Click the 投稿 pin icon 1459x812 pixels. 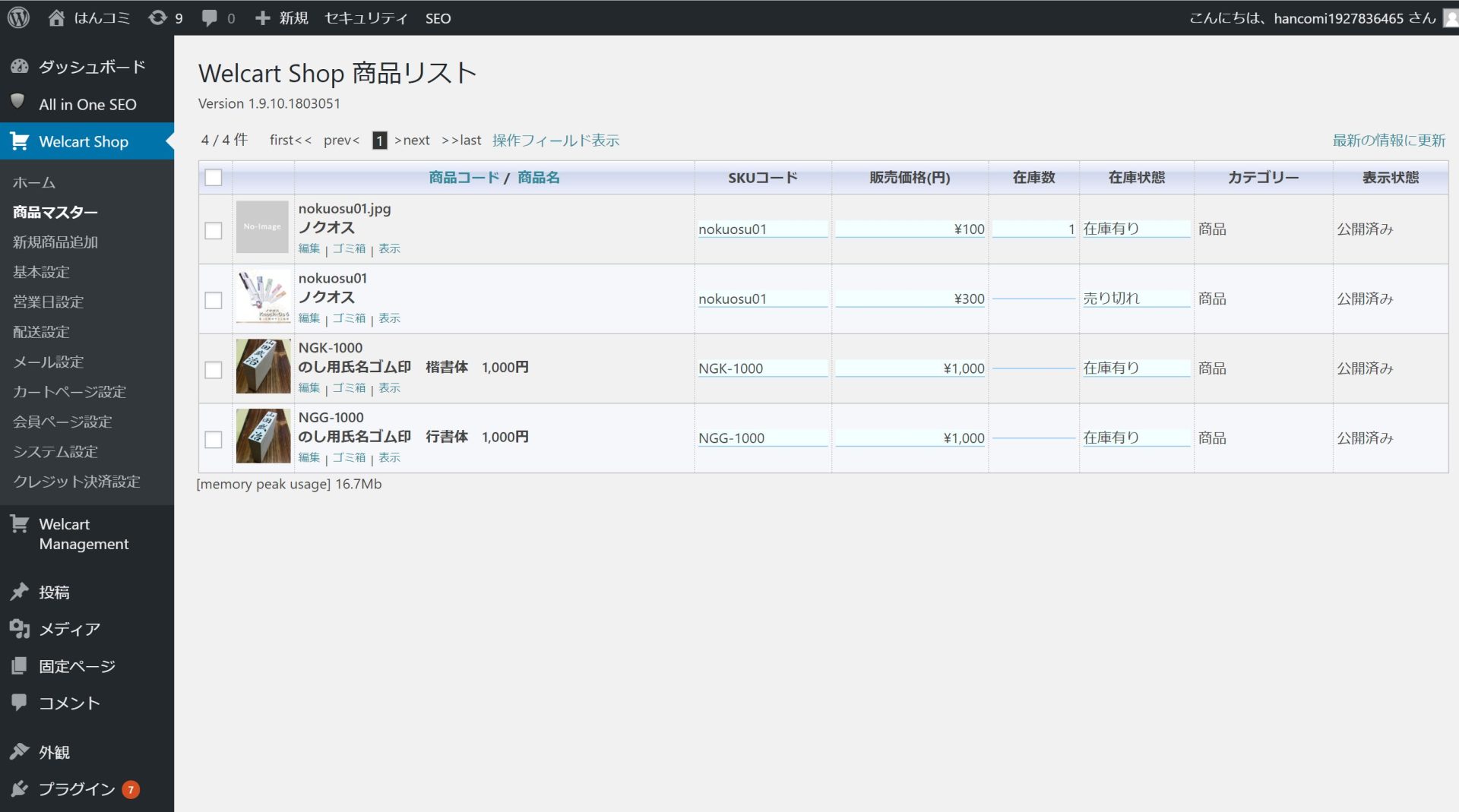(20, 591)
